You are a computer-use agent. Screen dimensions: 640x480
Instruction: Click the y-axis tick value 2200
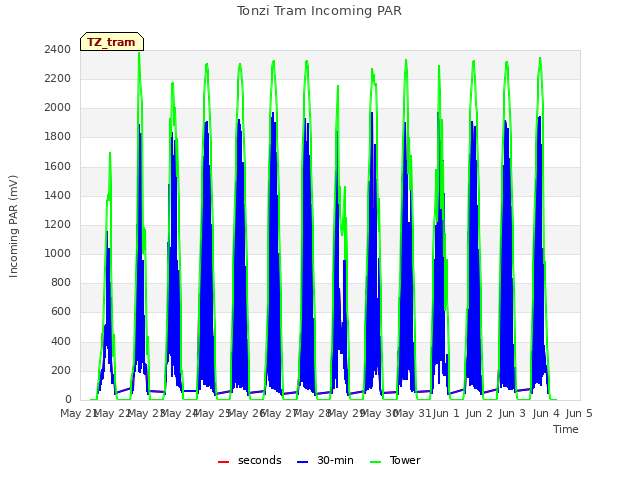58,78
